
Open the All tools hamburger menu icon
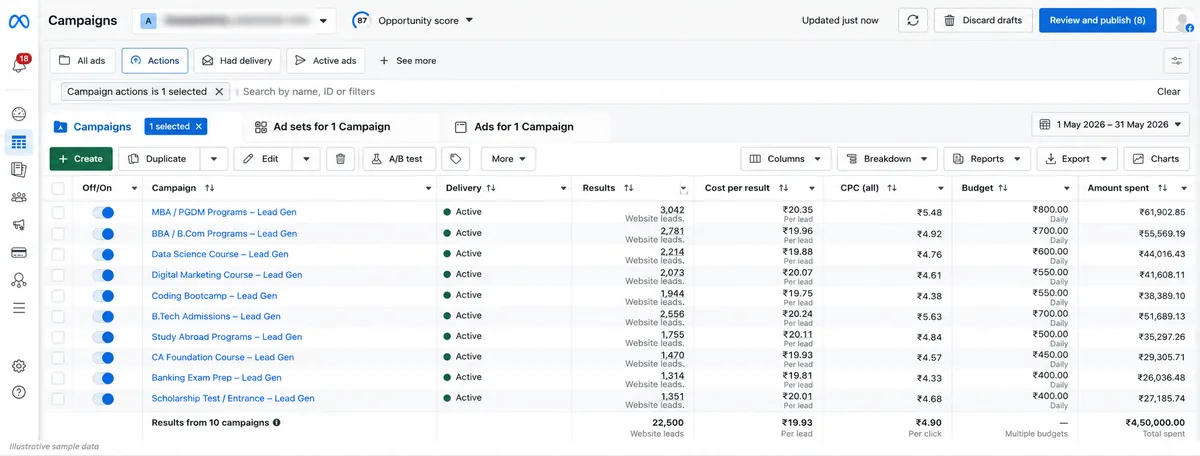[x=18, y=307]
